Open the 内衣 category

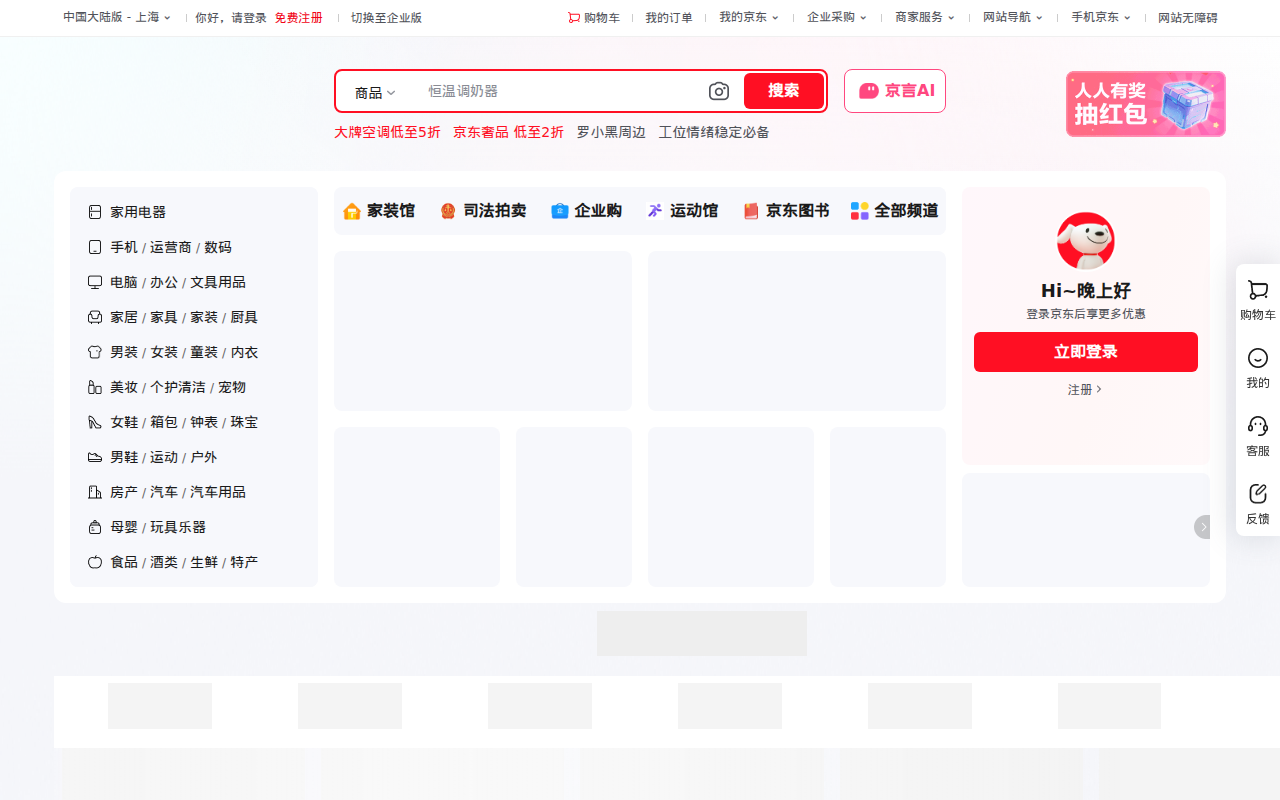(244, 352)
